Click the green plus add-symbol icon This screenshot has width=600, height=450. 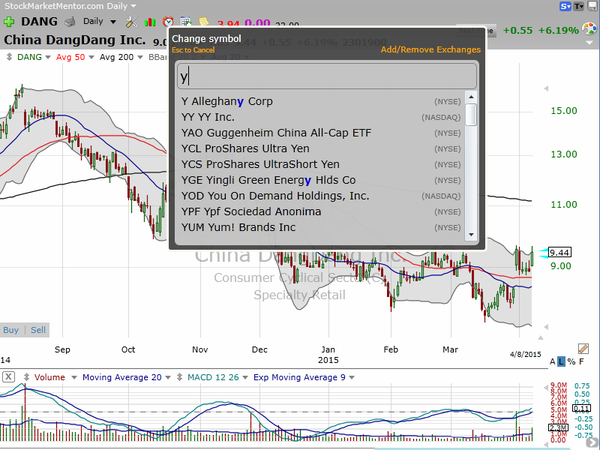click(x=9, y=21)
